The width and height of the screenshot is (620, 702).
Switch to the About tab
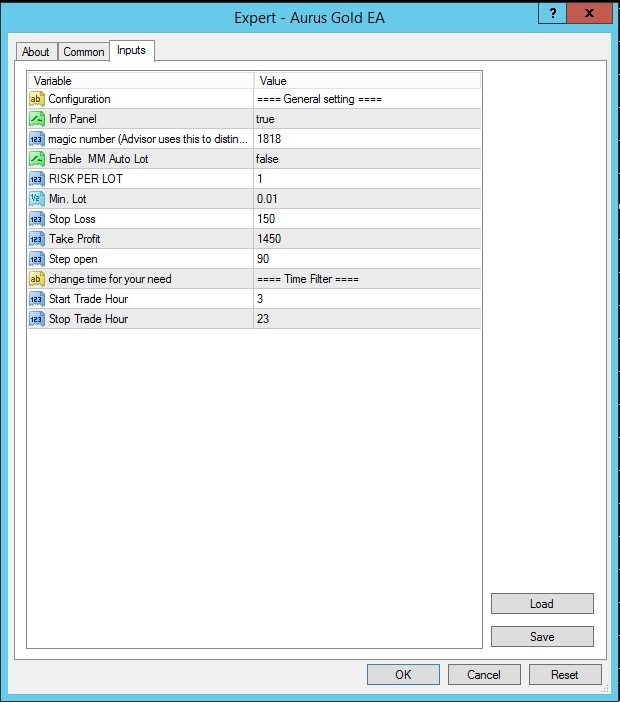[36, 52]
